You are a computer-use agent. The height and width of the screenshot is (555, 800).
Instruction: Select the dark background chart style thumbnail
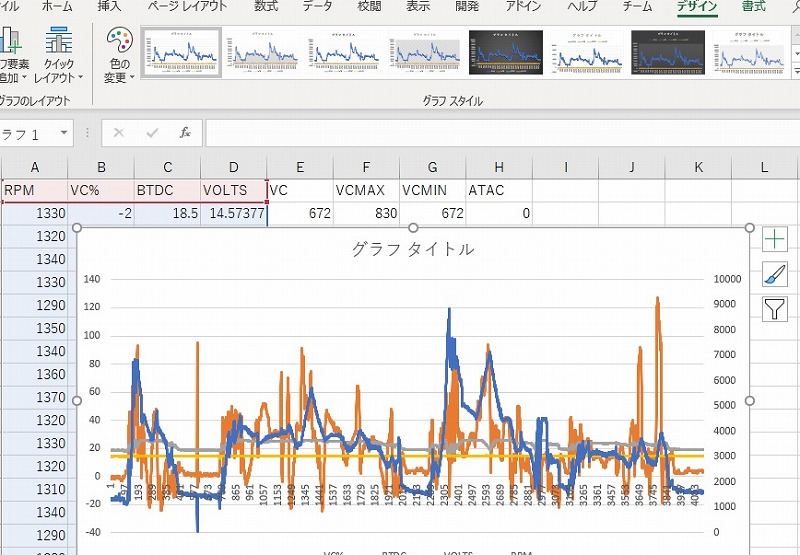pos(506,52)
